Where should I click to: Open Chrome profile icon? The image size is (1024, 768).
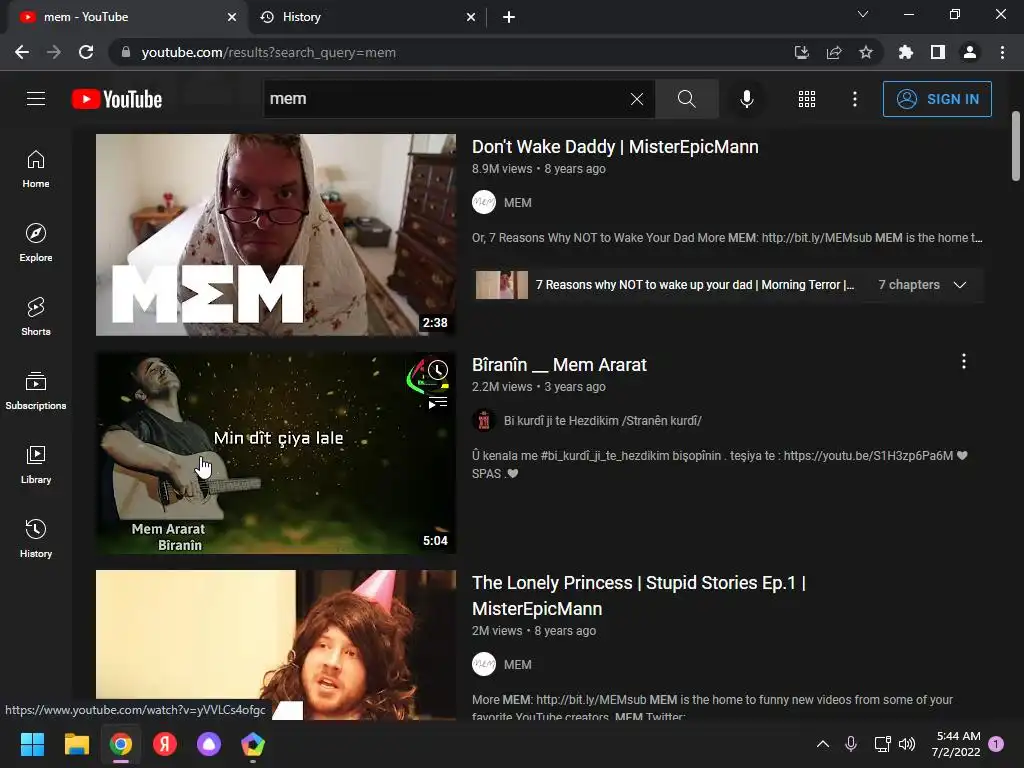click(x=970, y=52)
